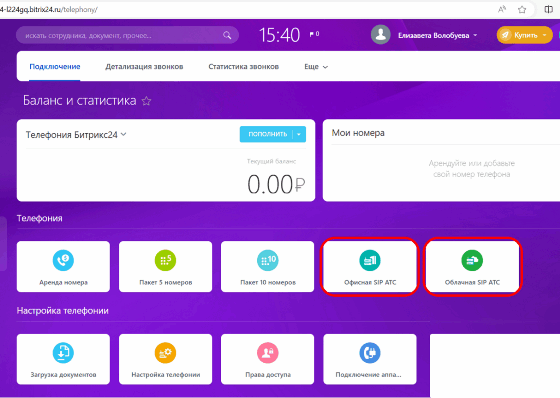Add page to favorites with star

pos(146,101)
